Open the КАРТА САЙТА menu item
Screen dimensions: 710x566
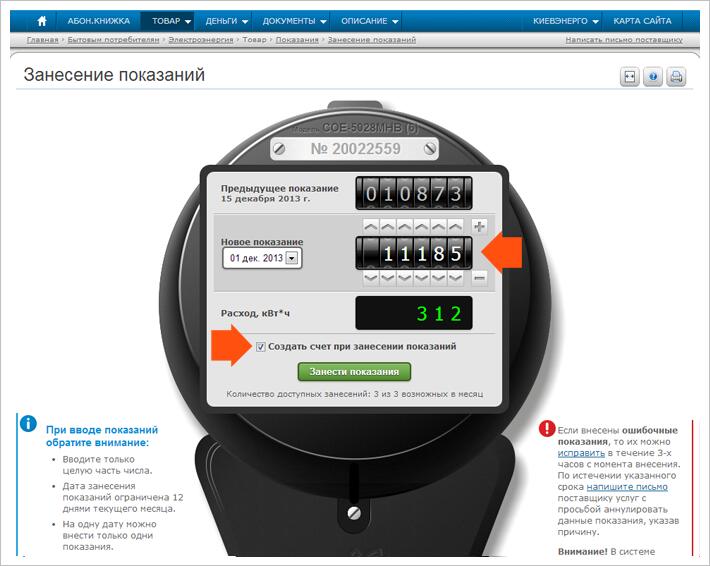[645, 21]
